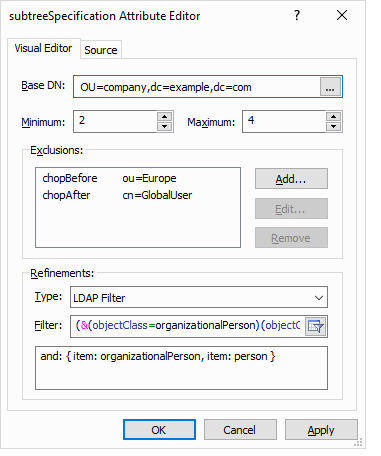Click the Remove exclusion button
The width and height of the screenshot is (381, 456).
pos(291,238)
